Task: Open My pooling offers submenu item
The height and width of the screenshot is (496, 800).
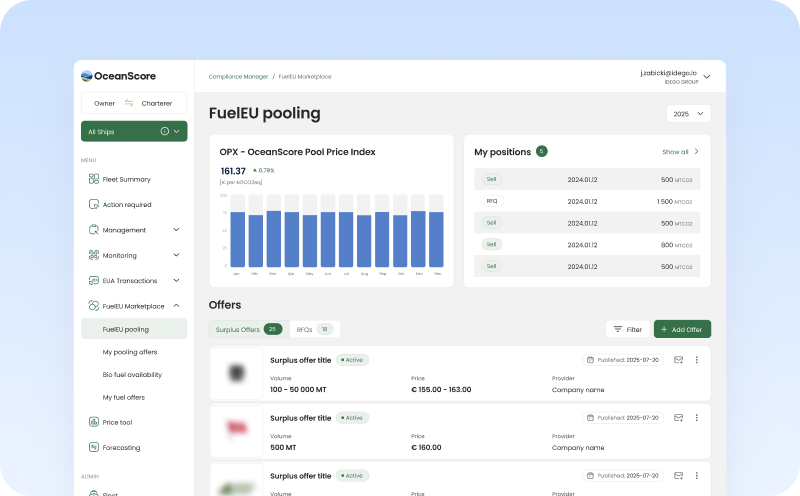Action: click(130, 352)
